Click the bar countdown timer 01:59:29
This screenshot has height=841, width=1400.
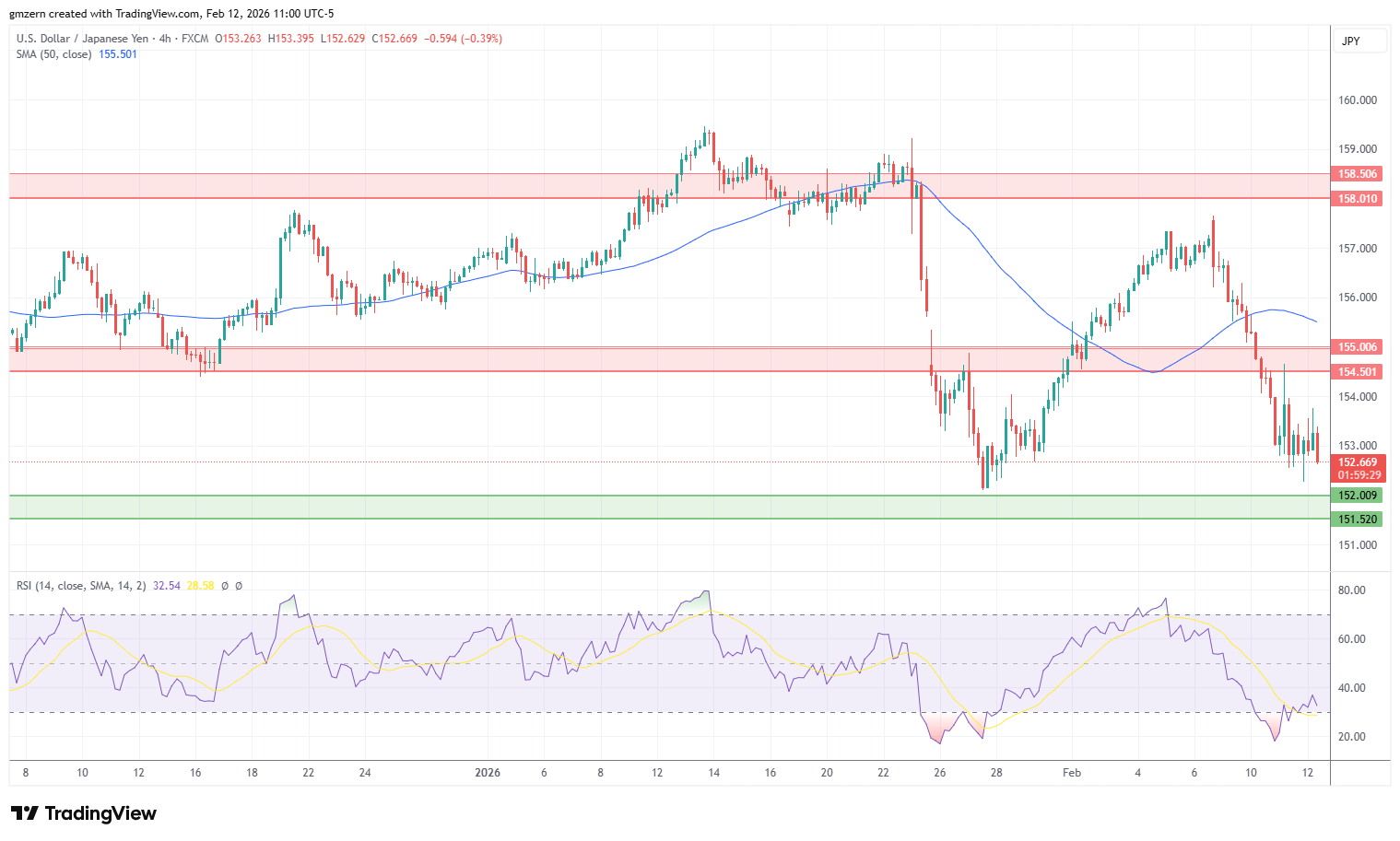pos(1359,475)
